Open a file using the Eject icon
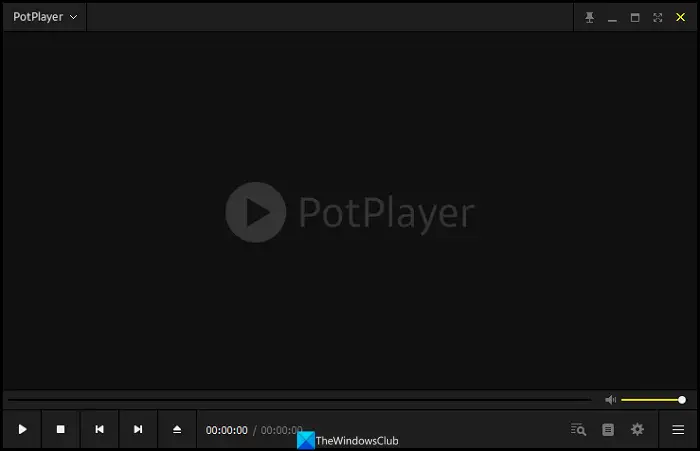This screenshot has width=700, height=451. (x=177, y=430)
